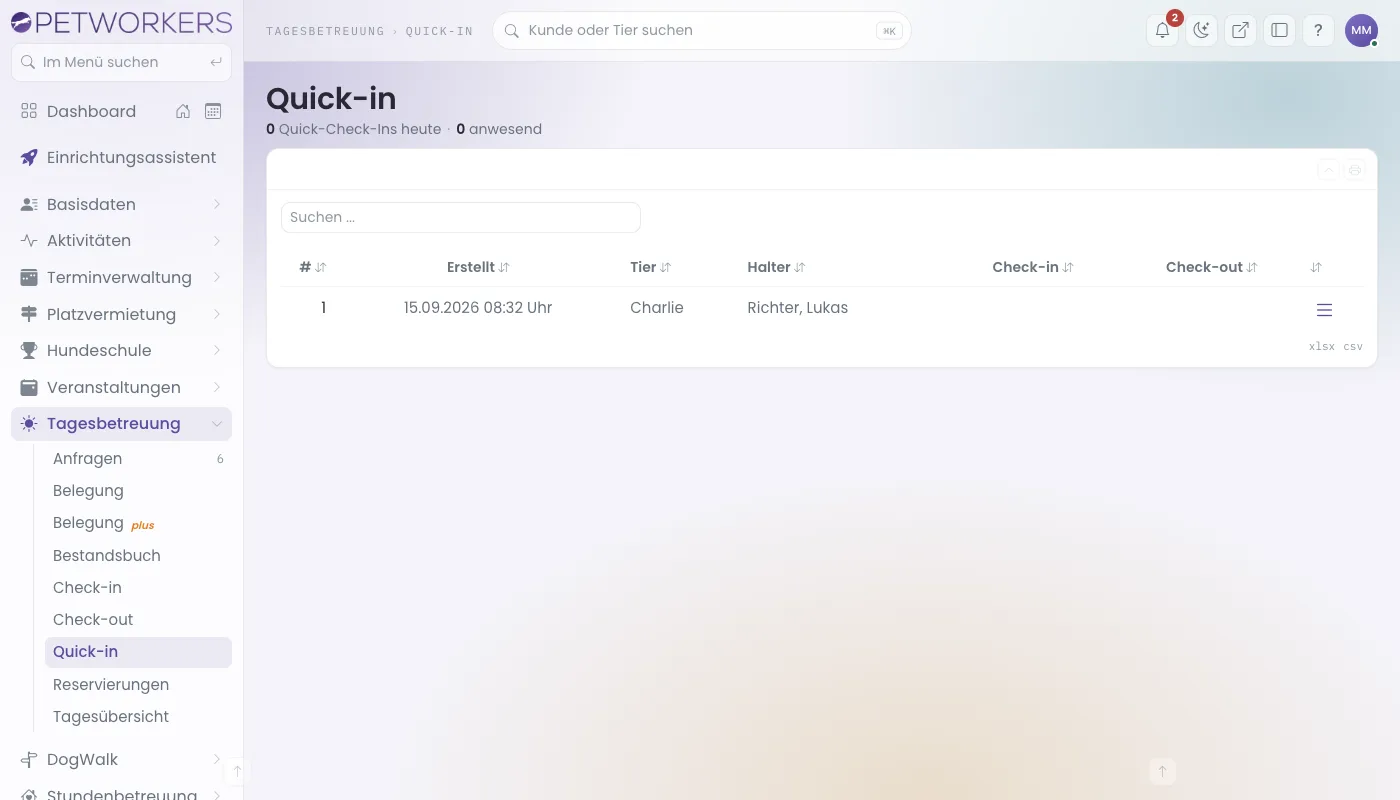Toggle the sidebar layout icon
Image resolution: width=1400 pixels, height=800 pixels.
click(x=1279, y=30)
